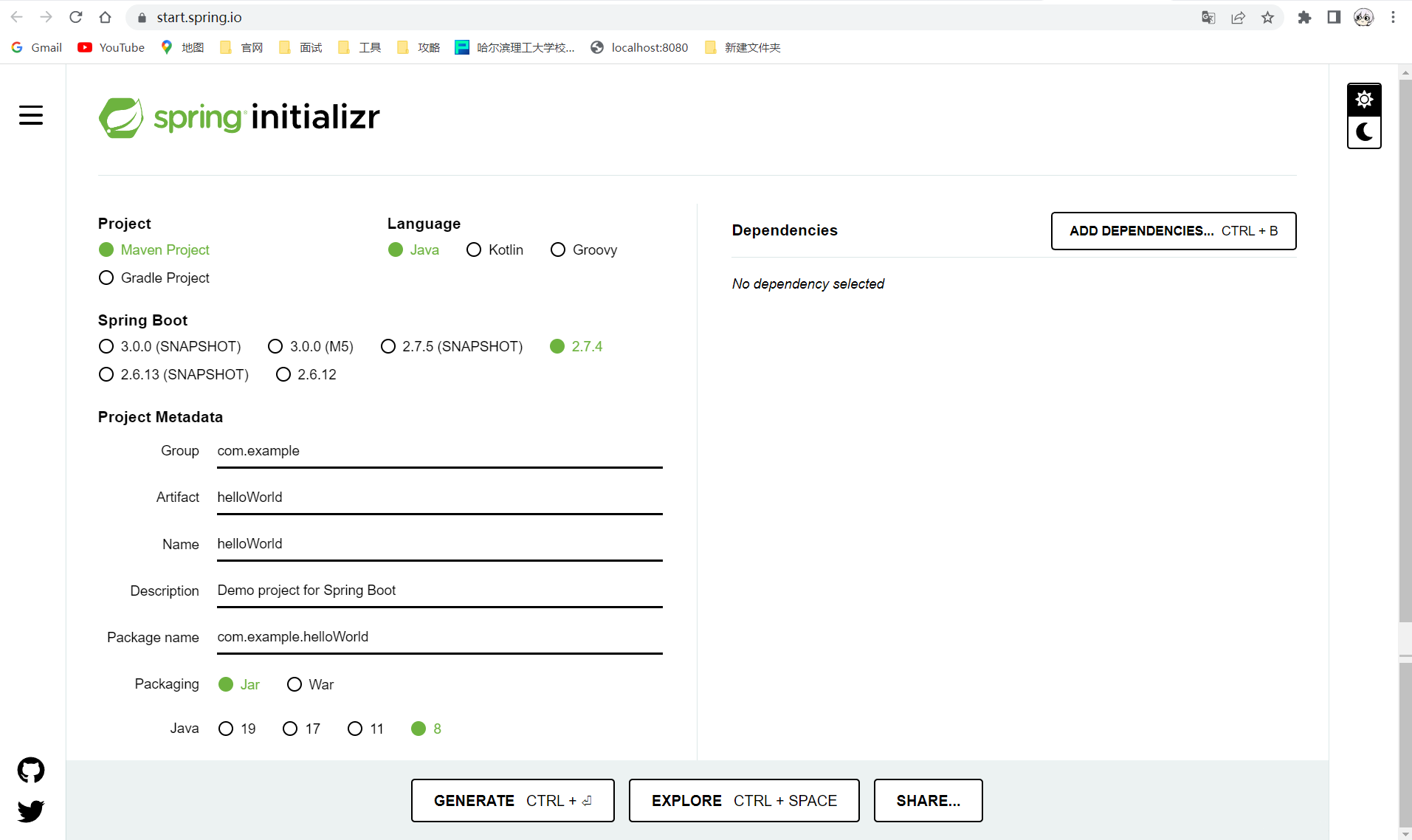Screen dimensions: 1412x840
Task: Select Spring Boot 2.7.5 (SNAPSHOT)
Action: coord(452,346)
